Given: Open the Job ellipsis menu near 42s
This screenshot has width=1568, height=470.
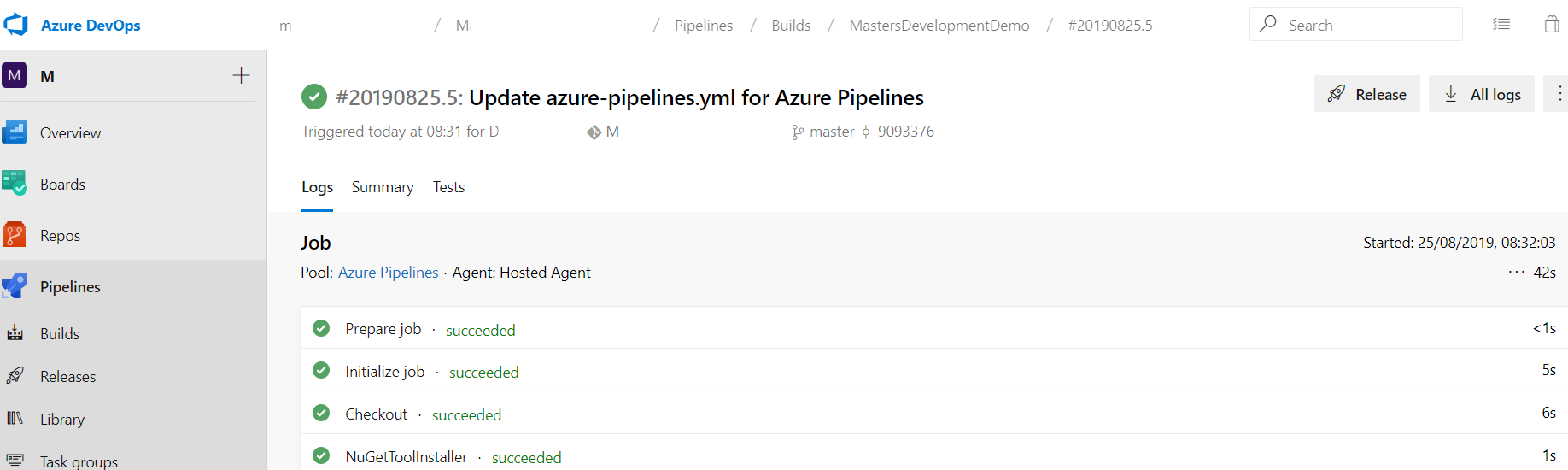Looking at the screenshot, I should coord(1517,273).
